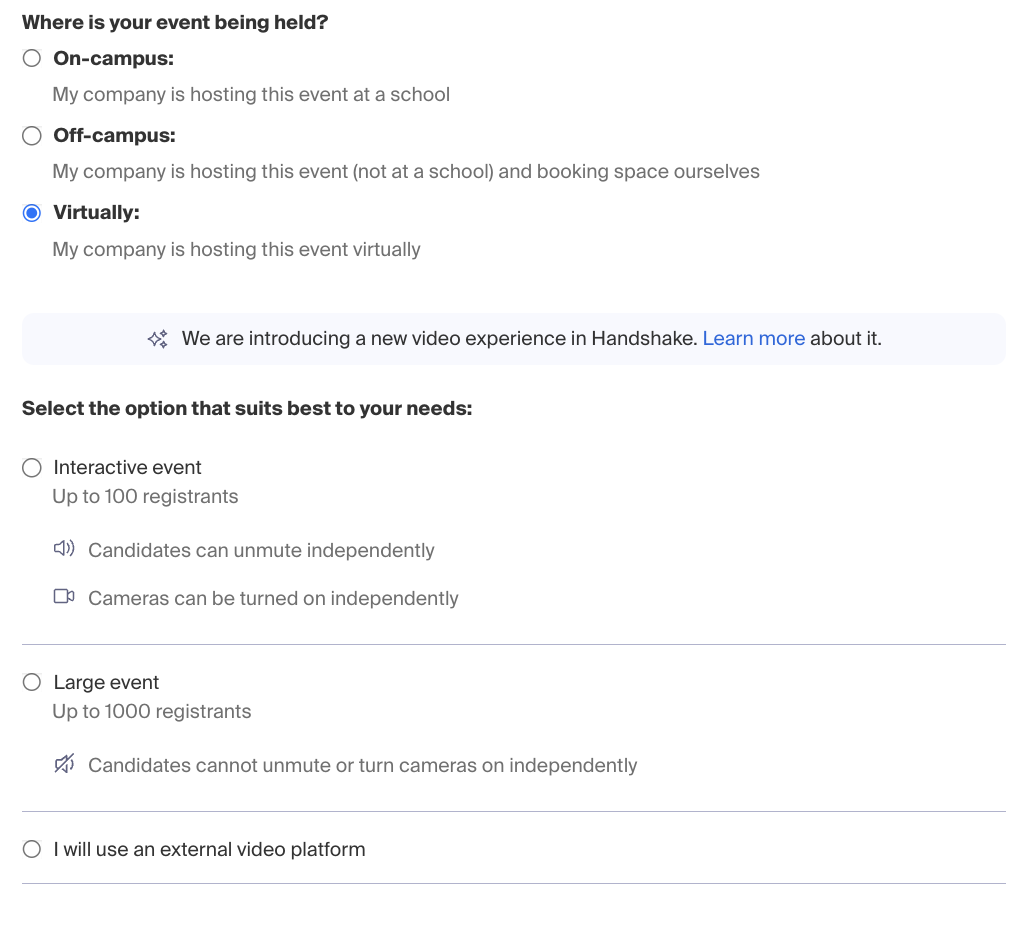Click the Off-campus label text
1022x944 pixels.
tap(115, 136)
